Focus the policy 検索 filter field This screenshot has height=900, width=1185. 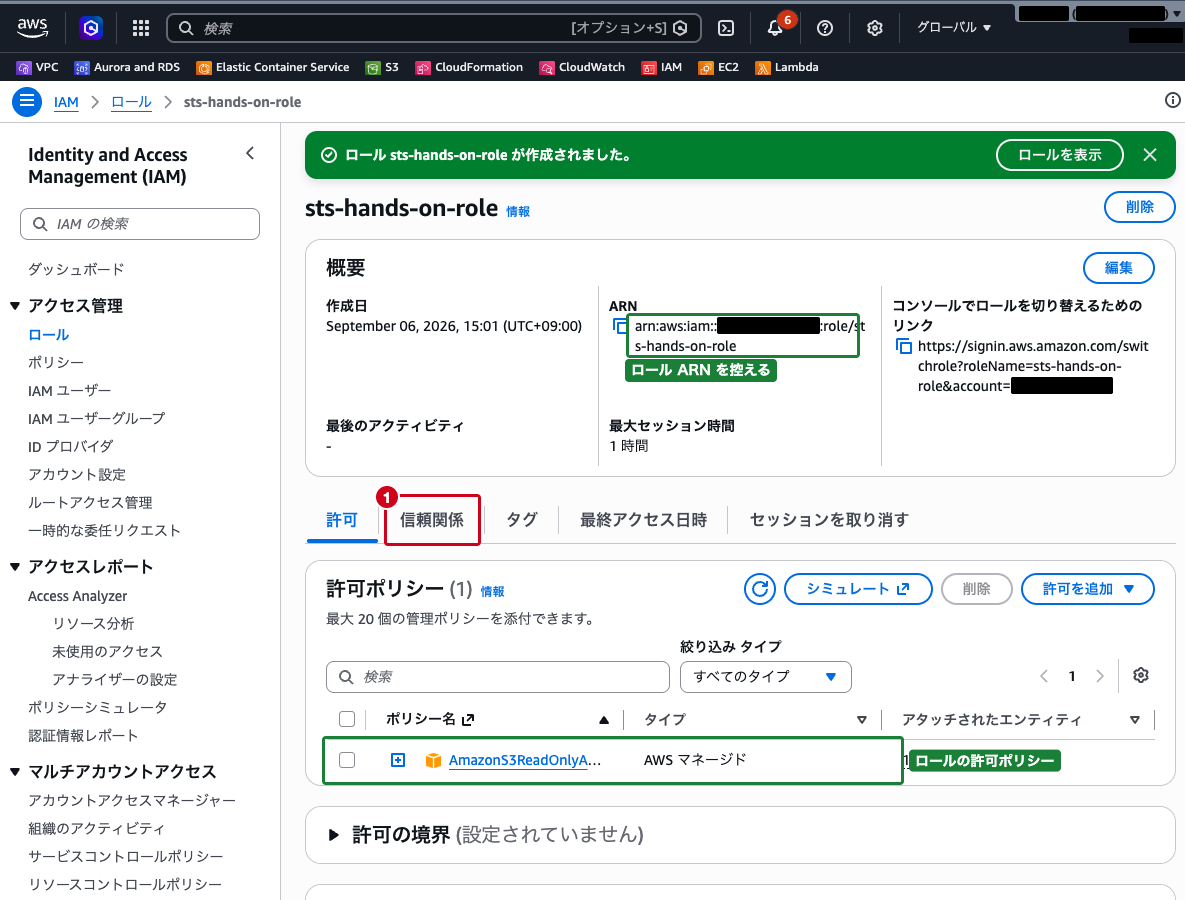[x=497, y=676]
